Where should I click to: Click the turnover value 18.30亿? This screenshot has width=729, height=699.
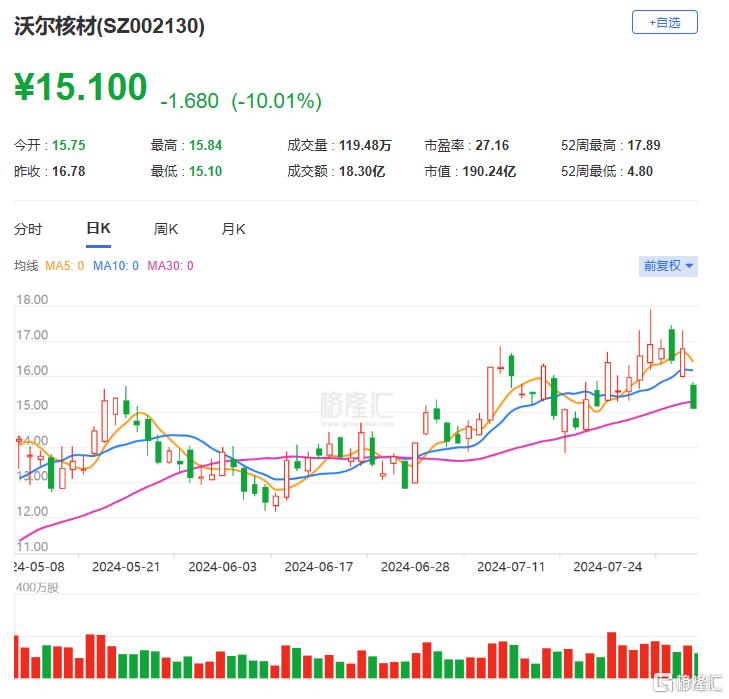[x=362, y=171]
